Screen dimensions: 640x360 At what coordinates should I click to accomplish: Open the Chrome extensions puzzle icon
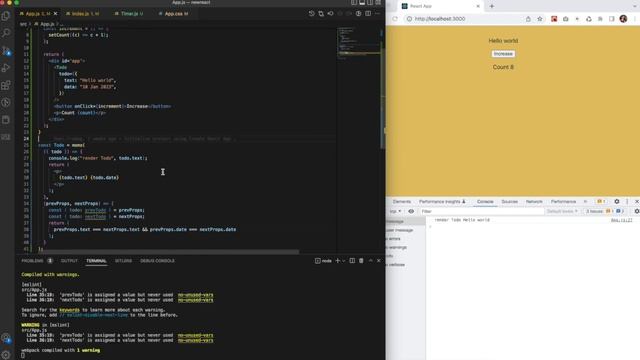600,19
